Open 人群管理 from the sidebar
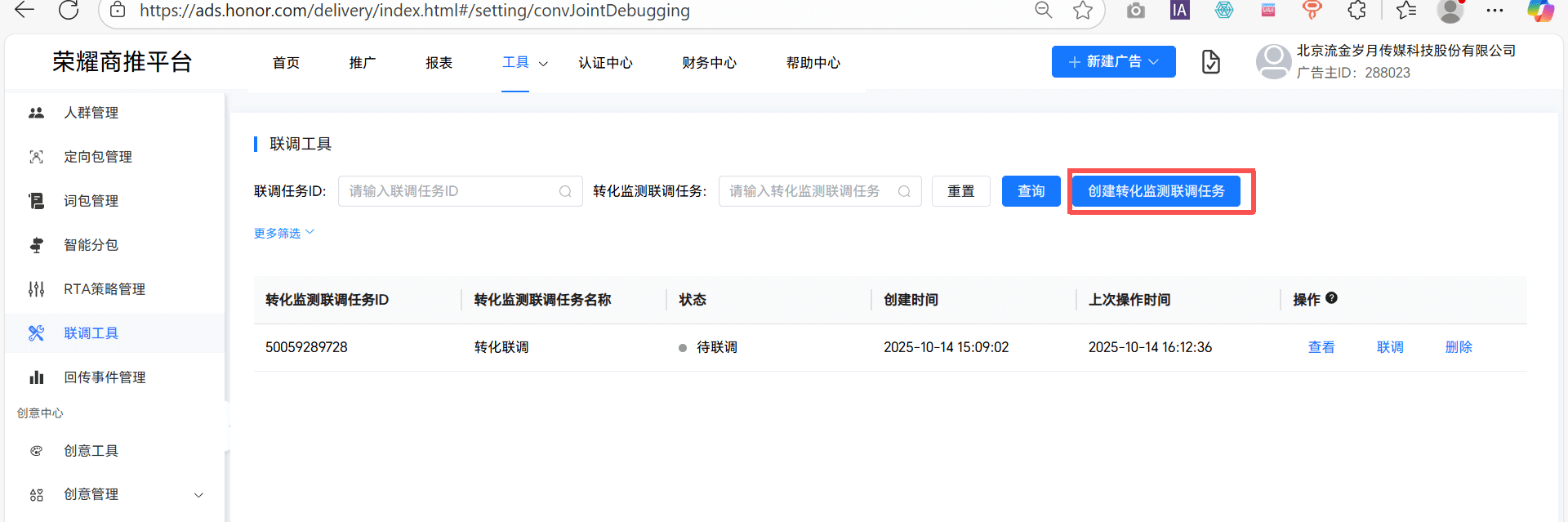Viewport: 1568px width, 522px height. (x=91, y=113)
